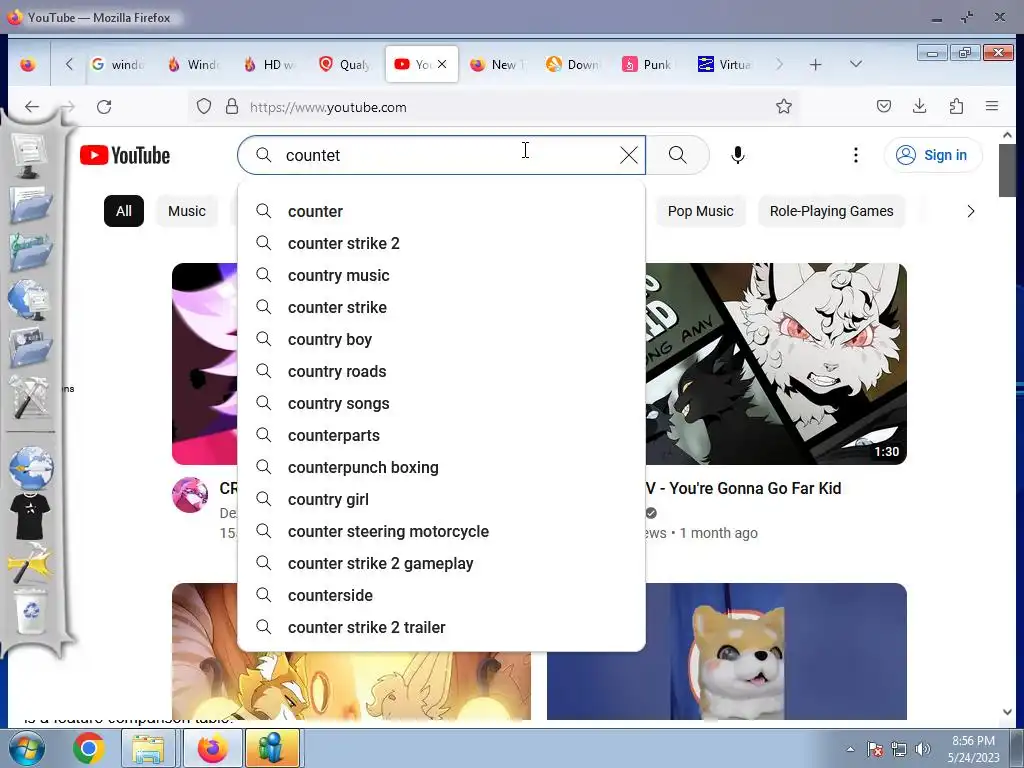
Task: Switch to the 'HD w' tab
Action: click(270, 65)
